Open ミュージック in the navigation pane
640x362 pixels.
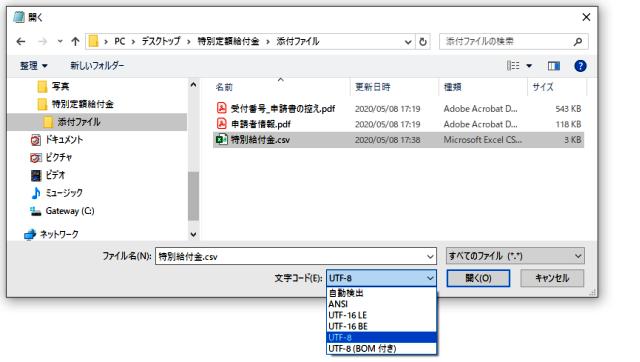click(64, 193)
